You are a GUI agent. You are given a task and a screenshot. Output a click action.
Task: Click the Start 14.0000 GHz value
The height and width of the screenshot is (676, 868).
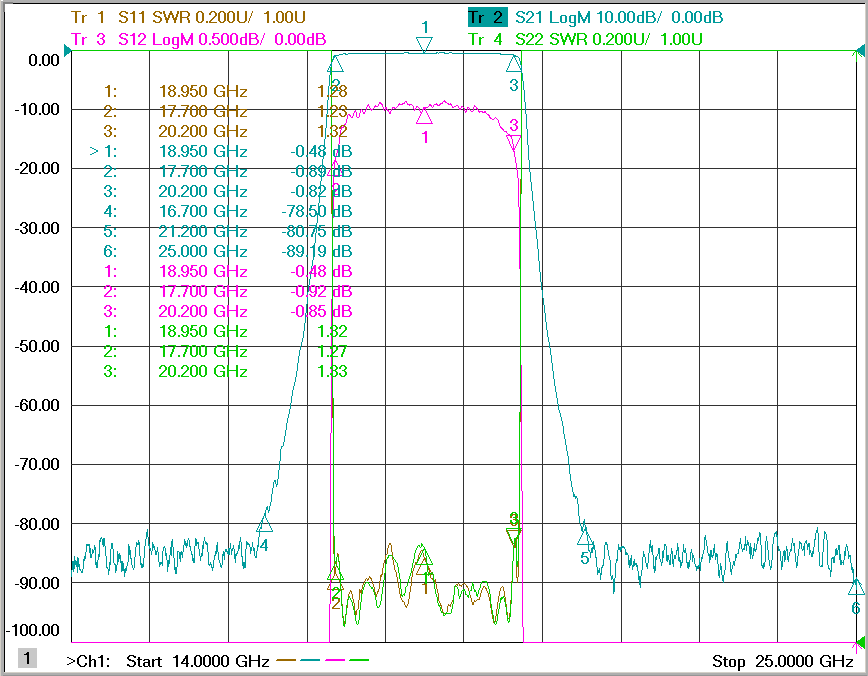(198, 661)
